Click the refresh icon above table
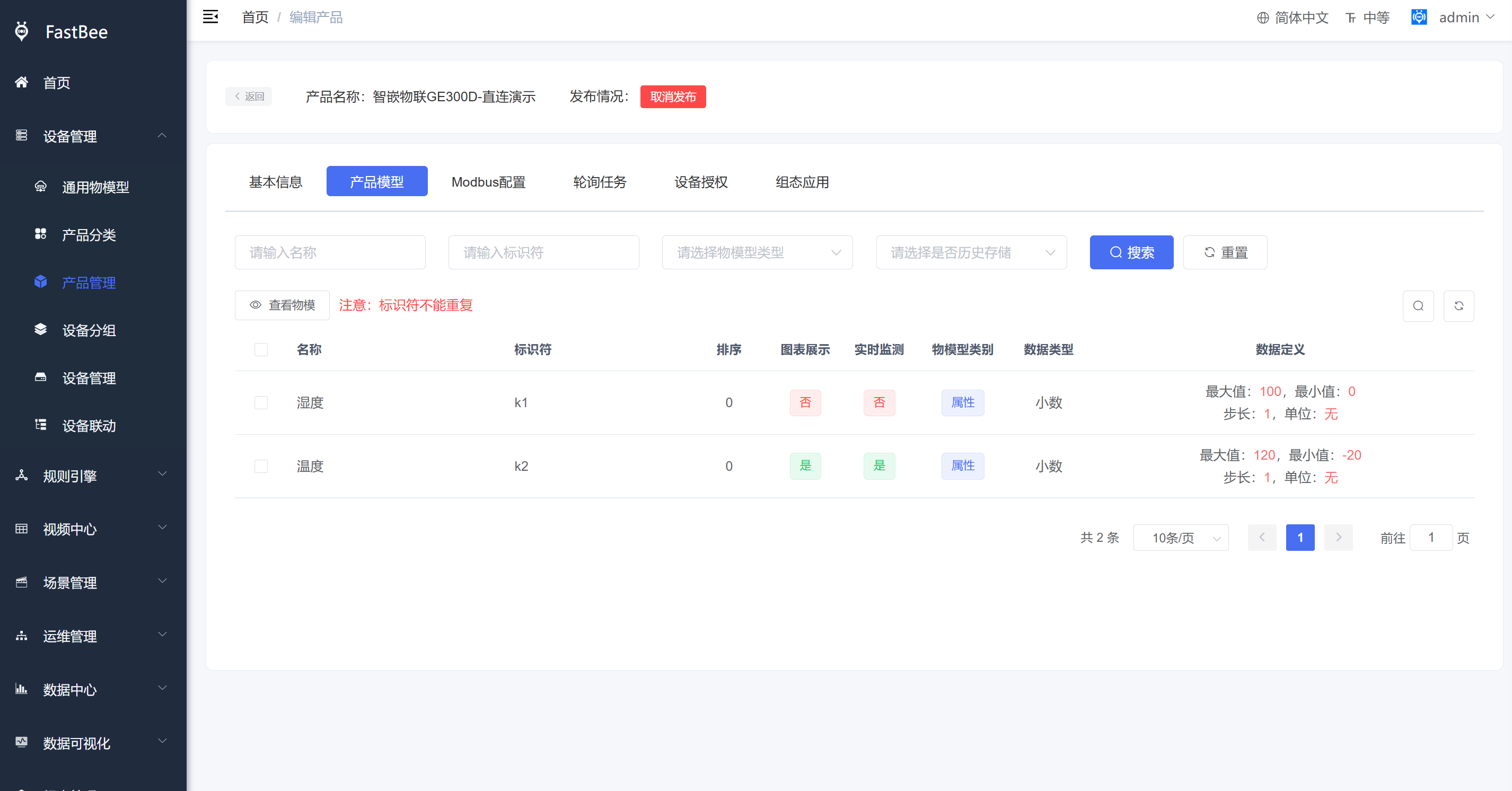This screenshot has width=1512, height=791. point(1458,306)
